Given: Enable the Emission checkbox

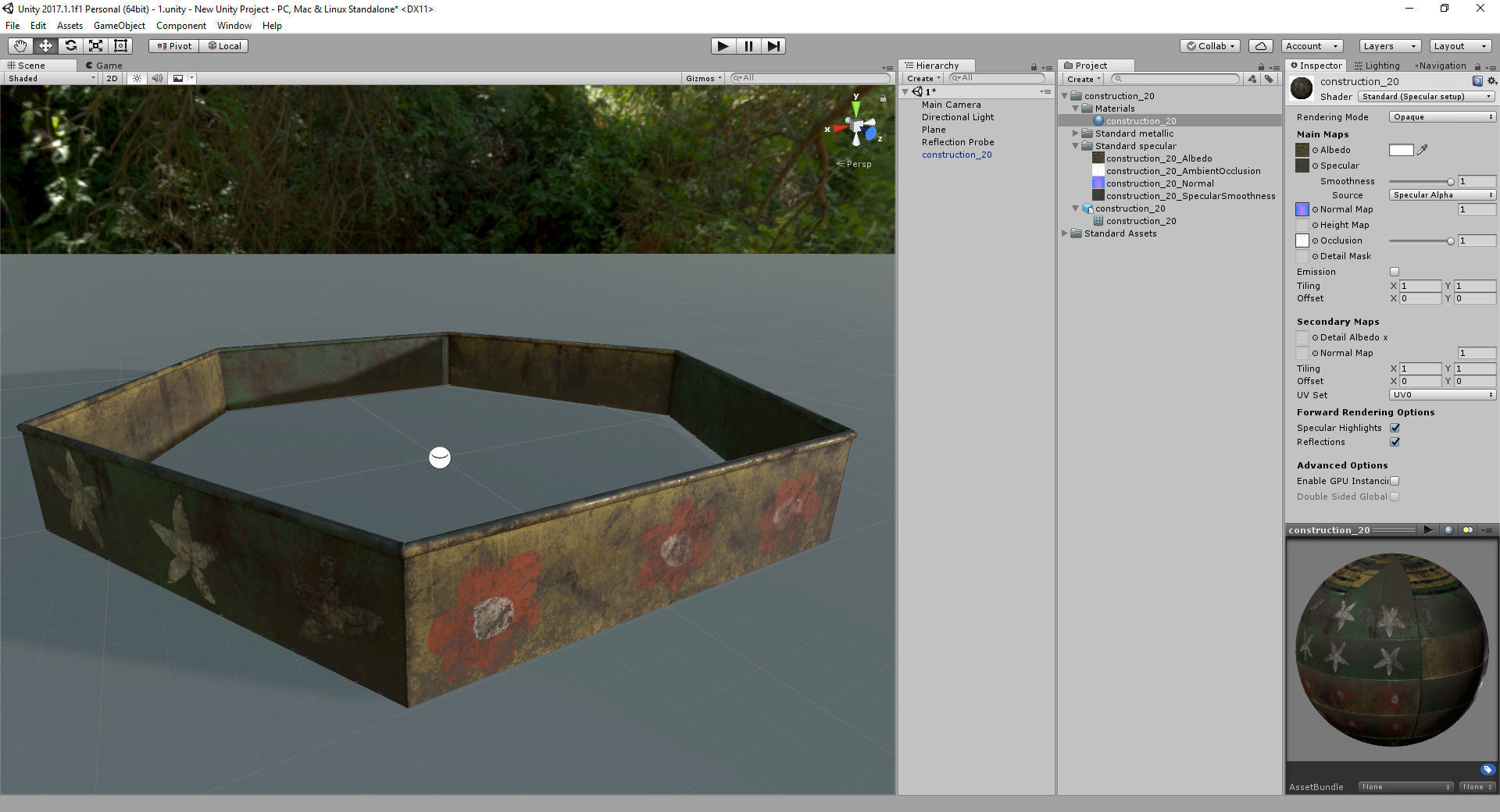Looking at the screenshot, I should (1395, 272).
